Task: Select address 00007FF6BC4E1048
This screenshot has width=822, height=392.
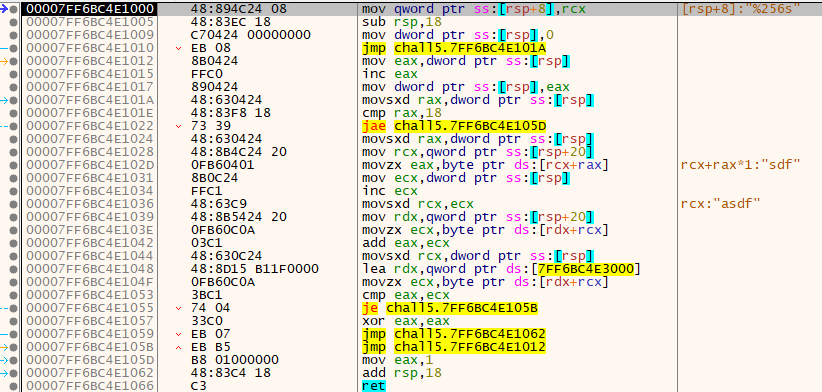Action: [x=90, y=269]
